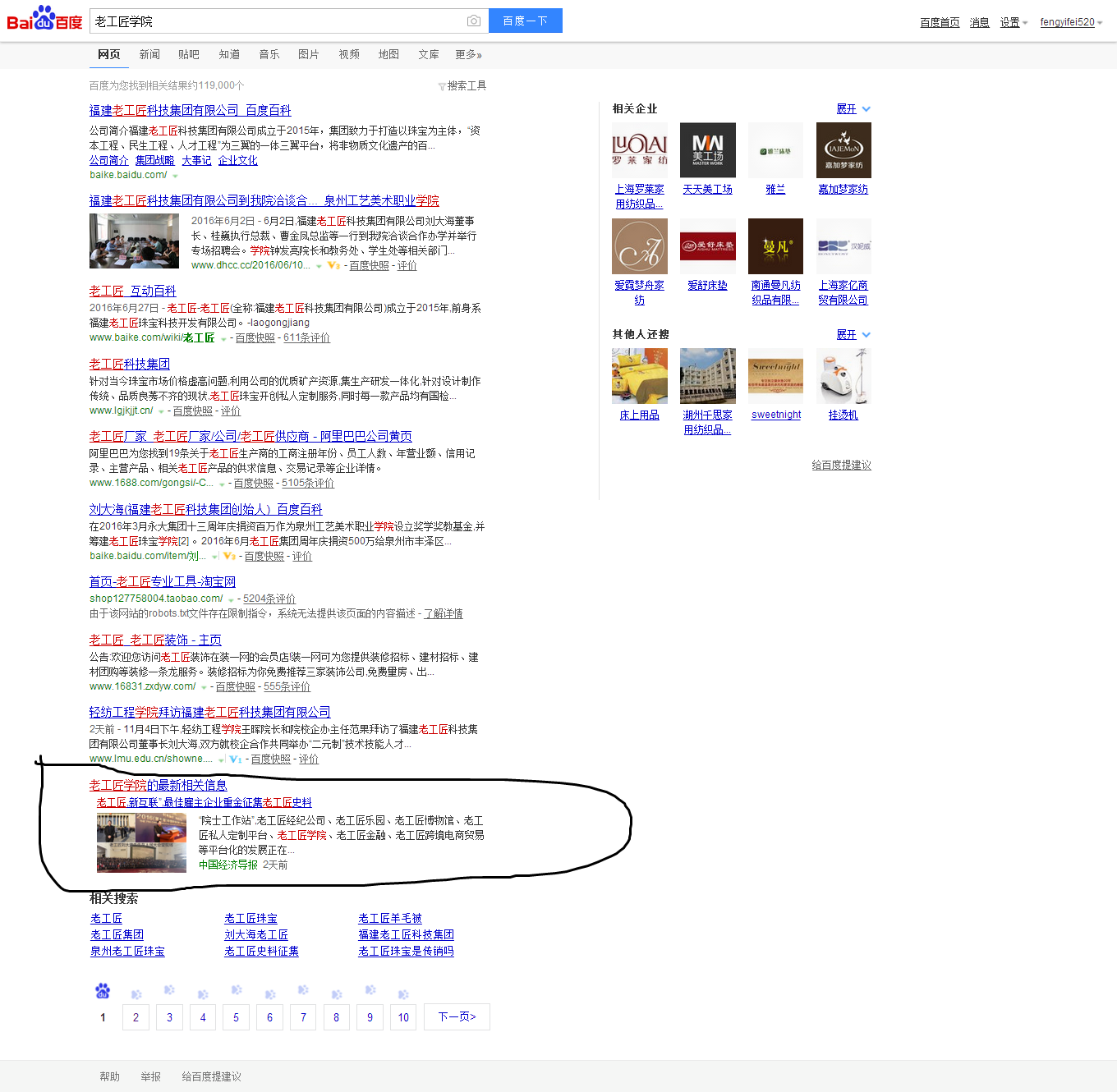Viewport: 1117px width, 1092px height.
Task: Open 消息 messages link
Action: [x=979, y=22]
